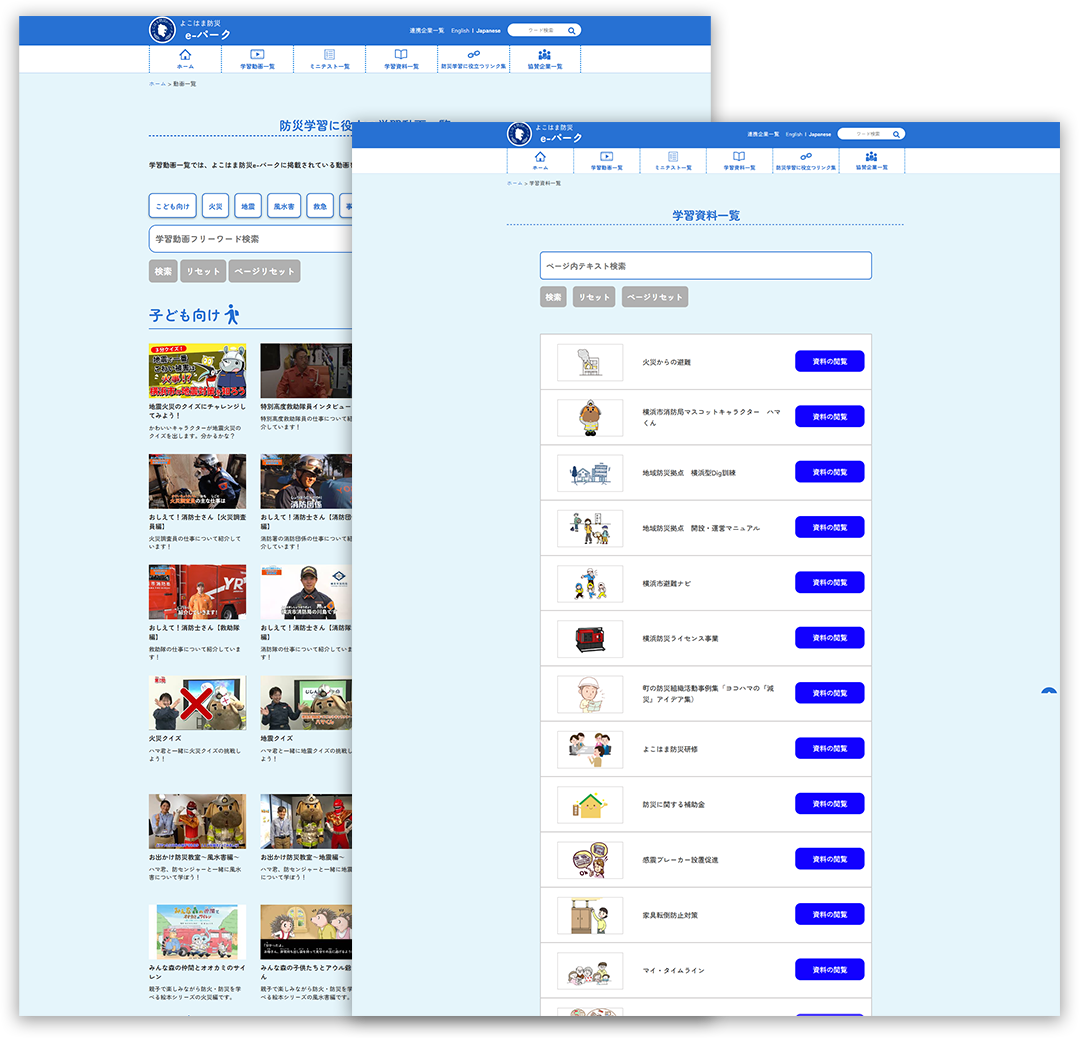The height and width of the screenshot is (1038, 1079).
Task: Open おしえて!消防士さん【火災調査員編】 video thumbnail
Action: pos(197,481)
